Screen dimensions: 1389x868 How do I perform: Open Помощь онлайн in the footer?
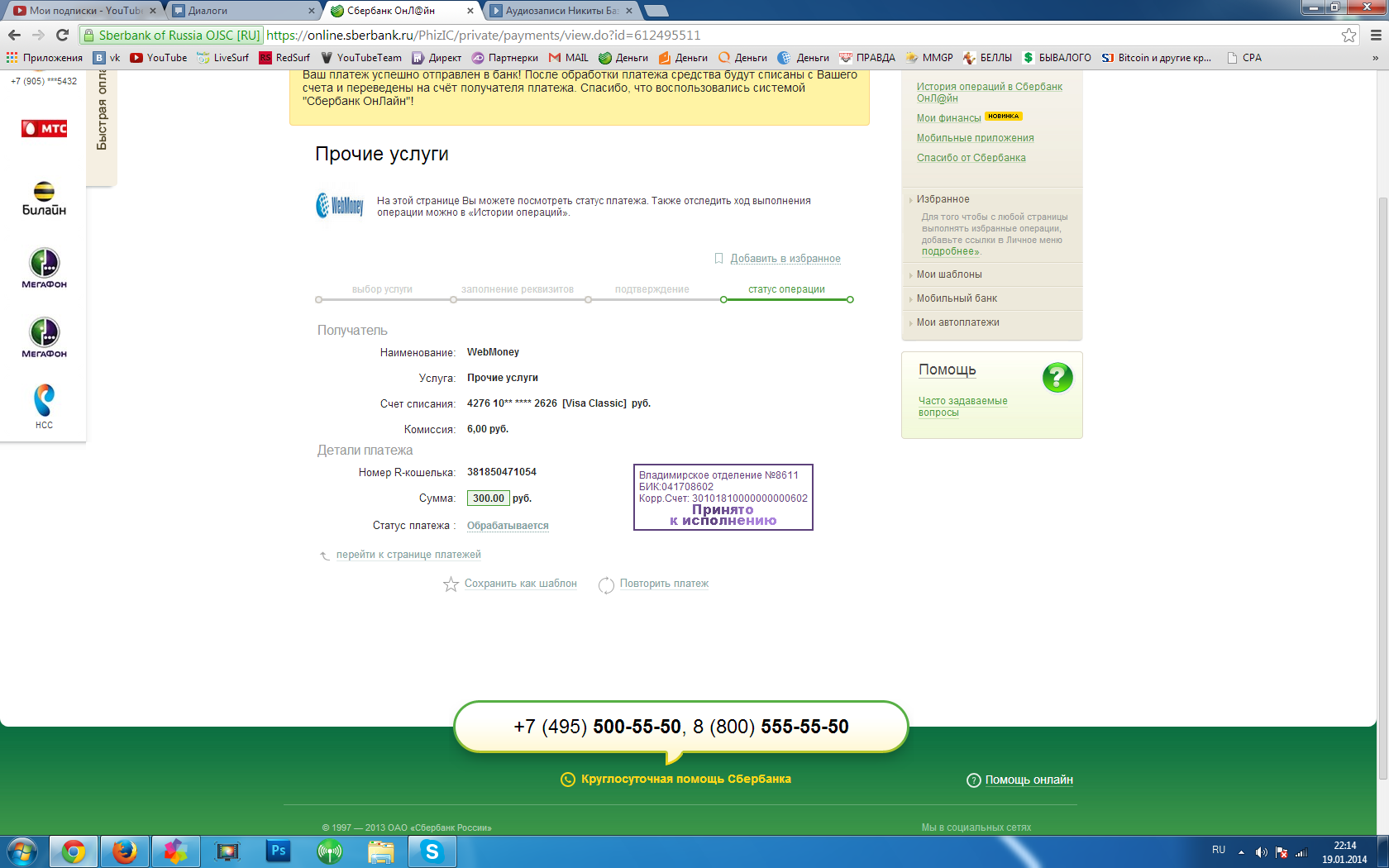tap(1029, 780)
